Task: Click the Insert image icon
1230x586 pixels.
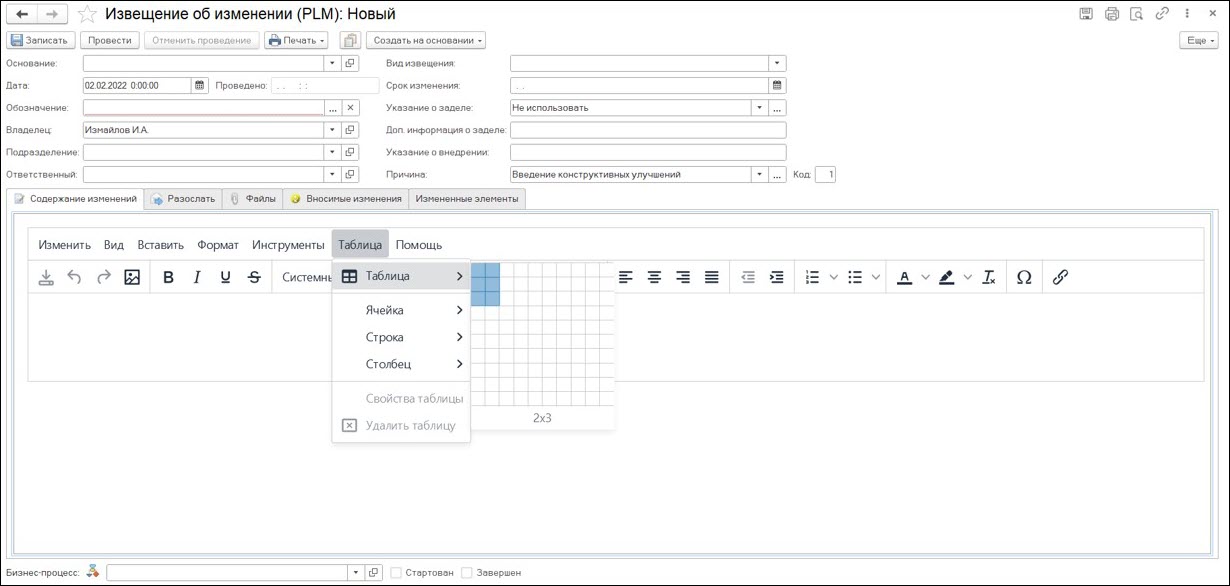Action: click(132, 277)
